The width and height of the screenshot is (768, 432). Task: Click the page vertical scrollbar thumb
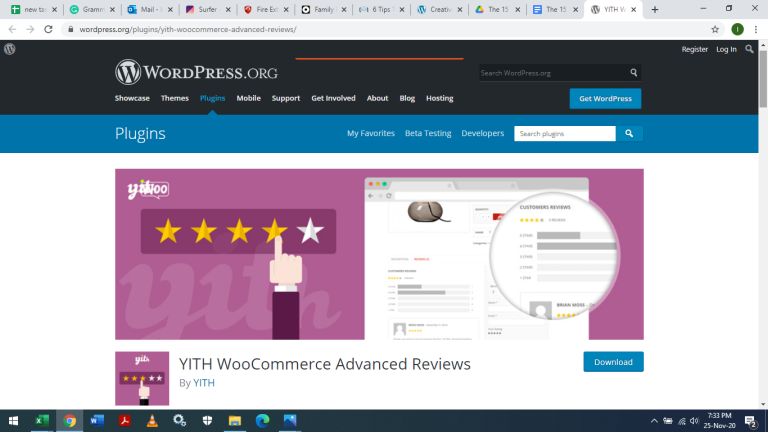click(x=763, y=78)
